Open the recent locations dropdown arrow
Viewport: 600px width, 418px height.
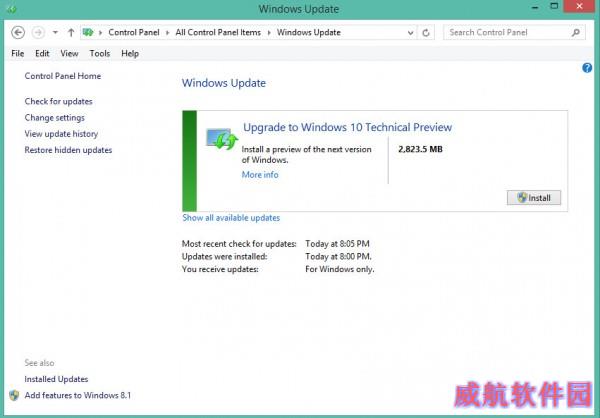pyautogui.click(x=55, y=33)
